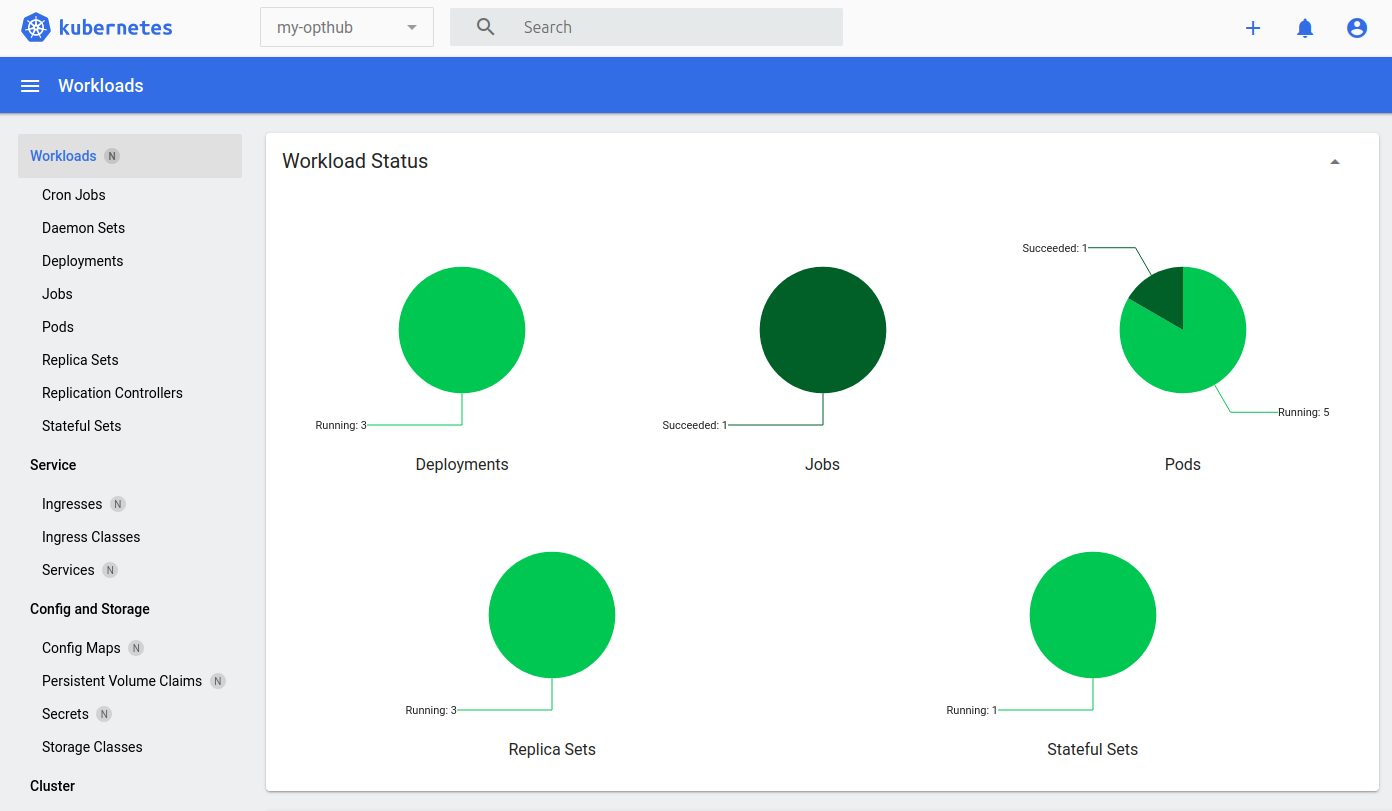Click the Pods chart caption
This screenshot has width=1392, height=811.
pos(1183,464)
